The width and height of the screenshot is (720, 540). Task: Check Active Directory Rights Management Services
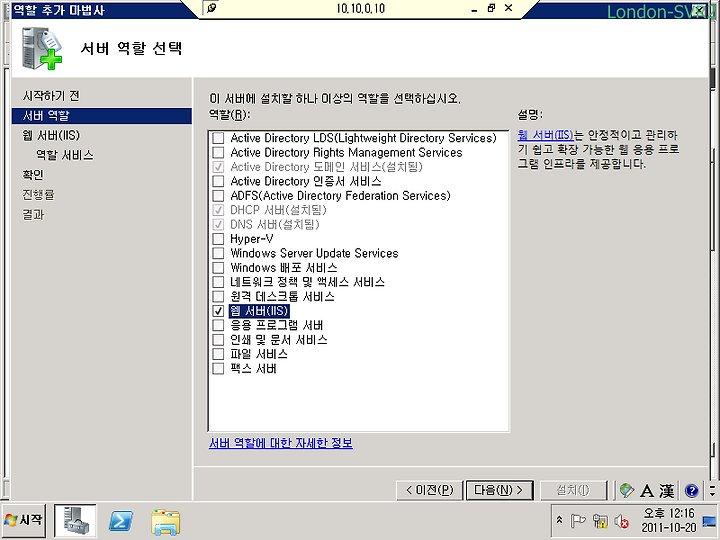218,152
